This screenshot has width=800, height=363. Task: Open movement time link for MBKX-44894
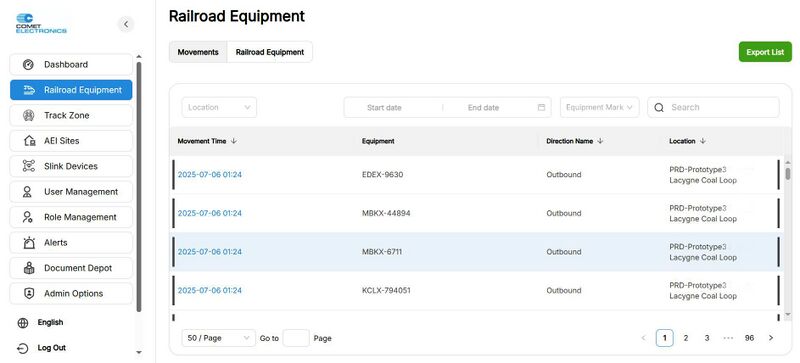[x=210, y=213]
